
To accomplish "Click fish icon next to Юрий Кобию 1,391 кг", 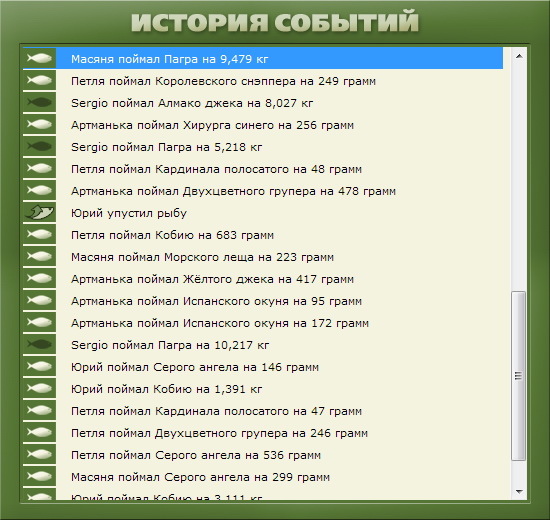I will click(39, 388).
